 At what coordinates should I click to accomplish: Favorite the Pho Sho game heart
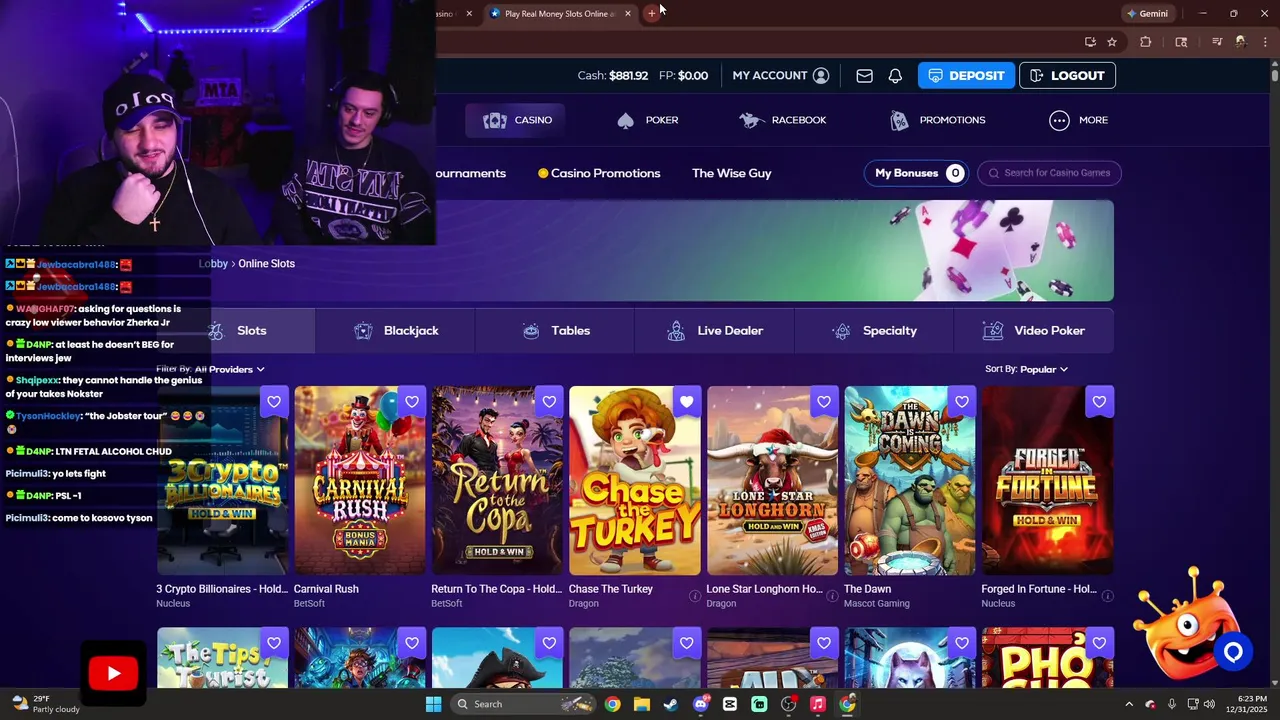click(1099, 643)
